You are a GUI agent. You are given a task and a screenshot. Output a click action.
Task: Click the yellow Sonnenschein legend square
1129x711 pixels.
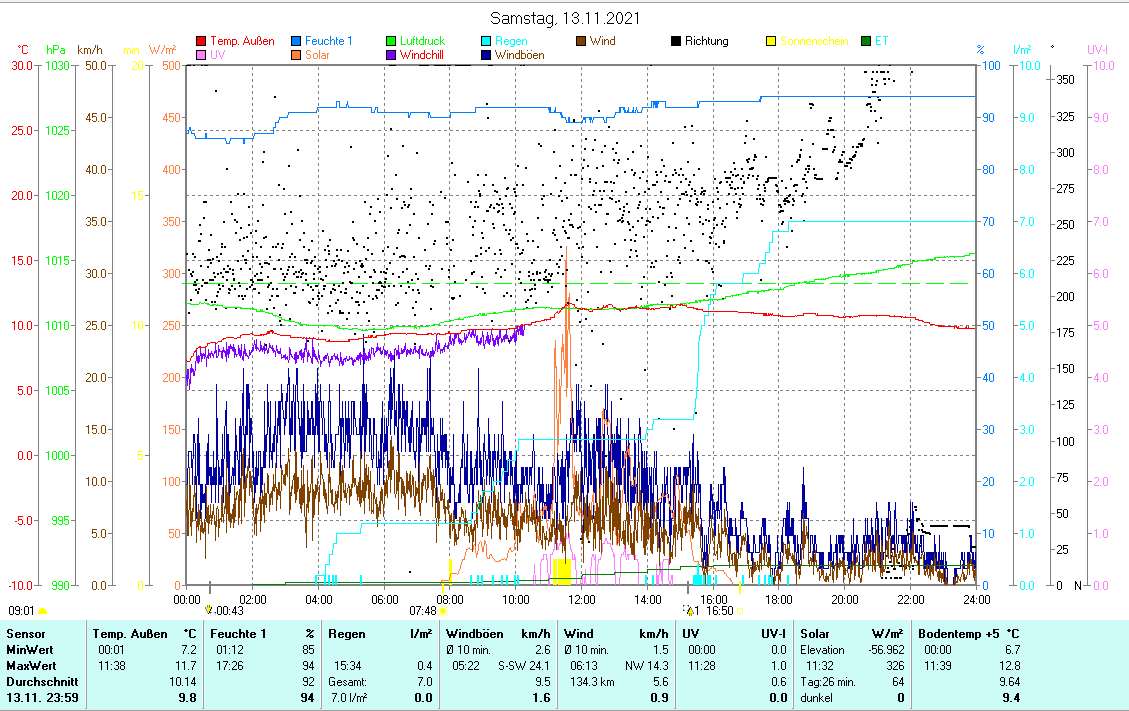pos(771,42)
